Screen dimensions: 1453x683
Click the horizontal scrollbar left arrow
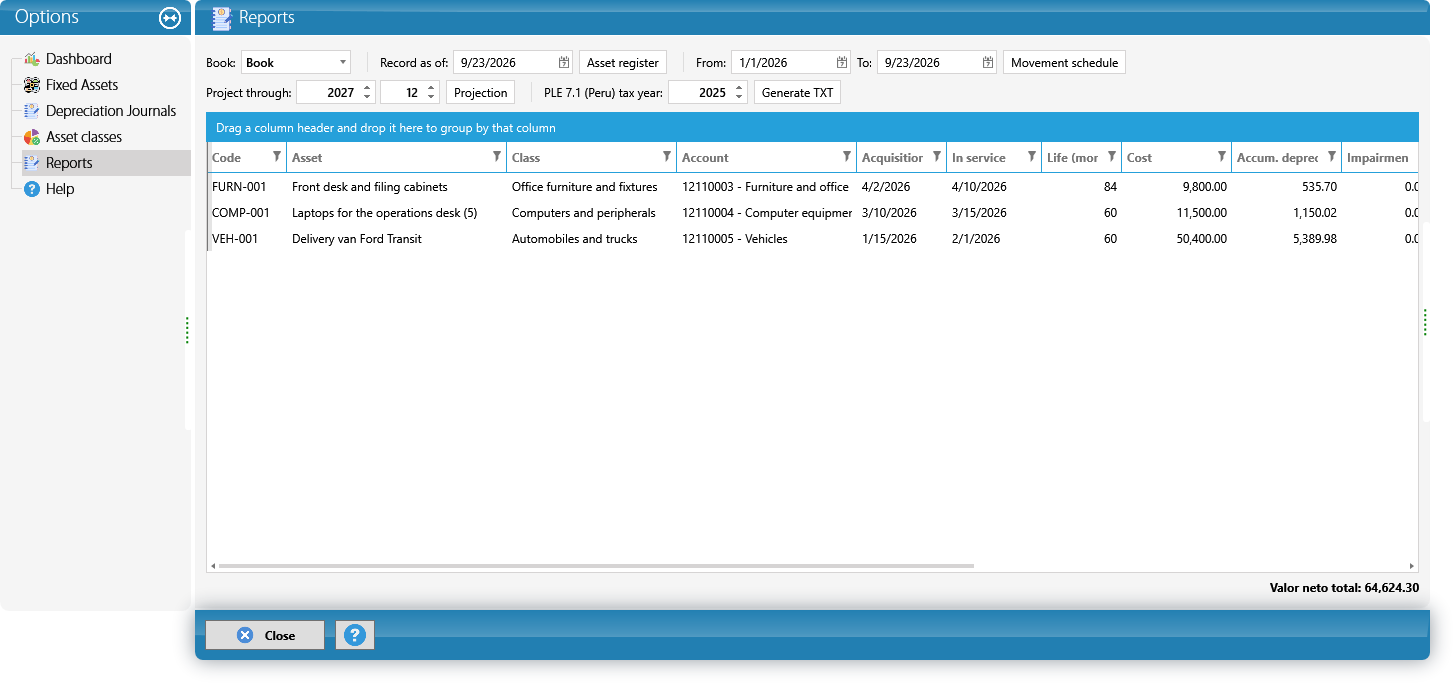pyautogui.click(x=212, y=566)
